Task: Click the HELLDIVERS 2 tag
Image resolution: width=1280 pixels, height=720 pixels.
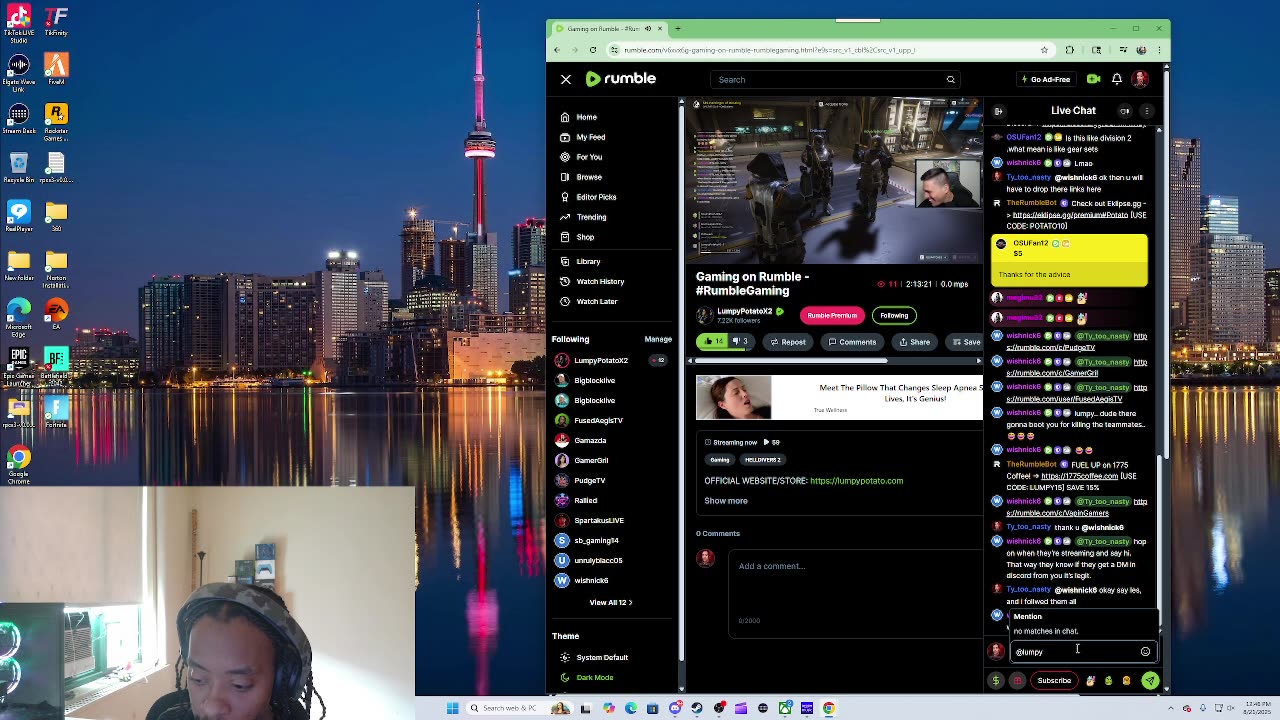Action: pos(762,460)
